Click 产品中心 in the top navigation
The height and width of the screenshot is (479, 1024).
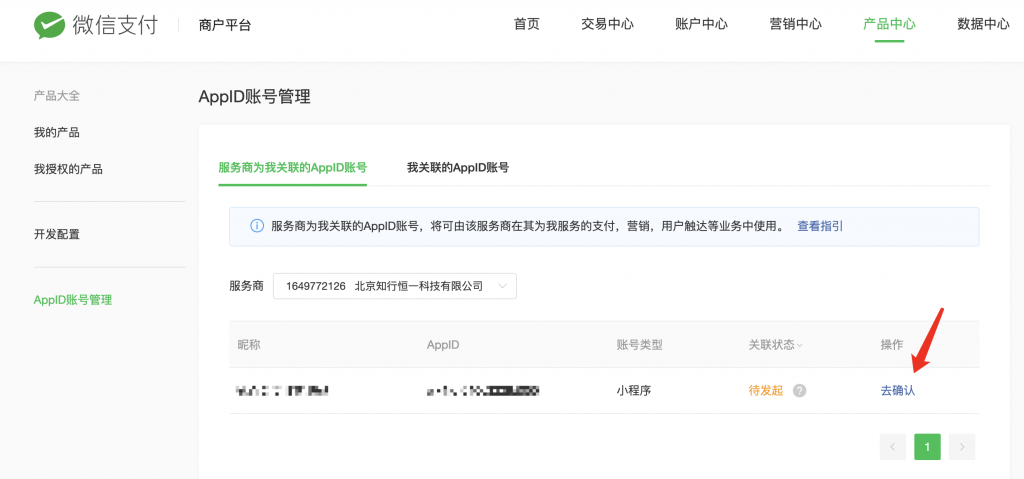tap(889, 25)
